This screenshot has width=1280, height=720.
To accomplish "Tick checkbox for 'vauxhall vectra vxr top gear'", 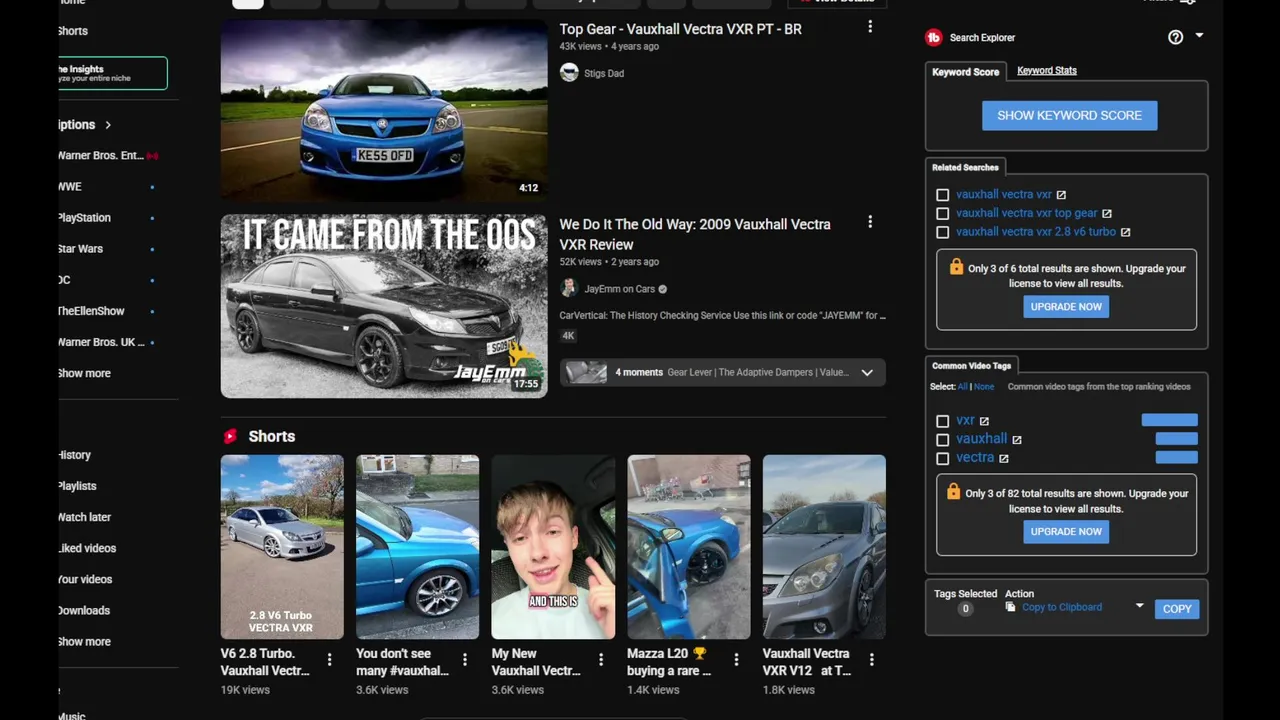I will coord(942,213).
